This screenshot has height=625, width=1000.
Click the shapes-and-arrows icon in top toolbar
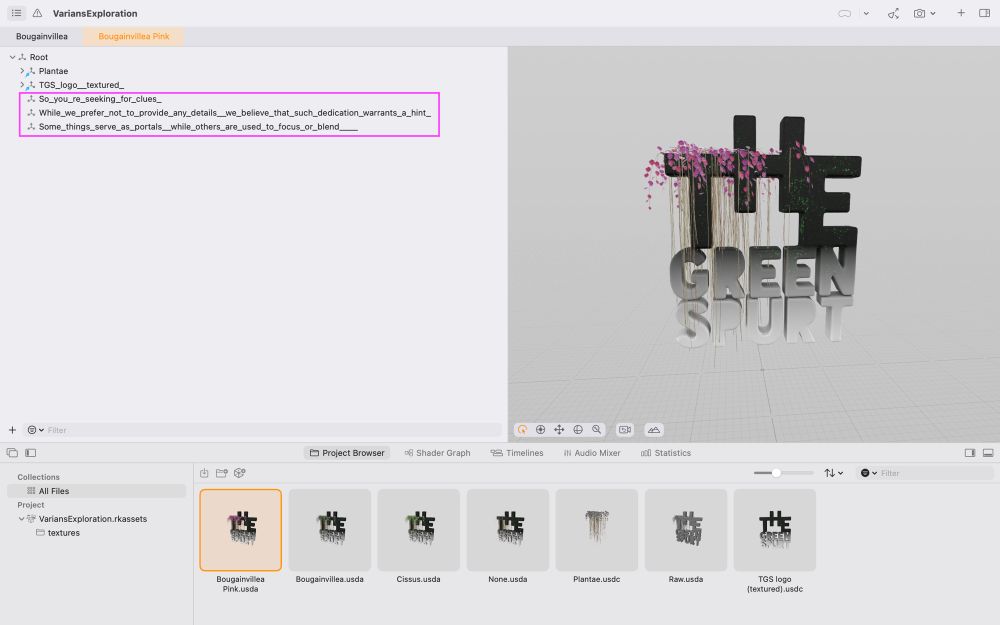point(893,13)
